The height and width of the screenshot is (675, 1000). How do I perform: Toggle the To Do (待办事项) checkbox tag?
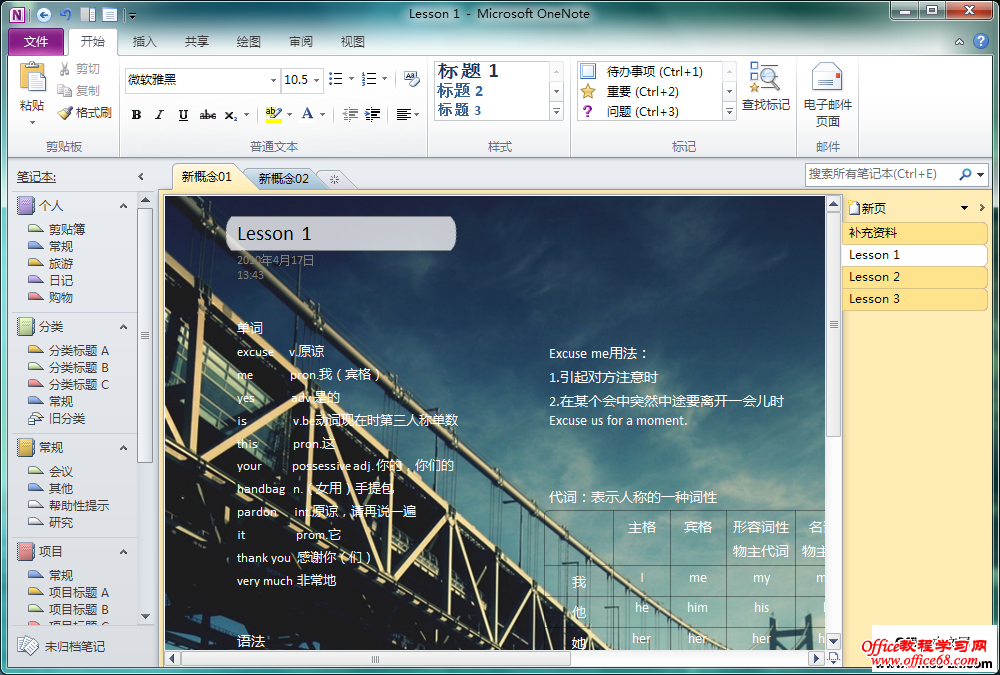[x=588, y=72]
